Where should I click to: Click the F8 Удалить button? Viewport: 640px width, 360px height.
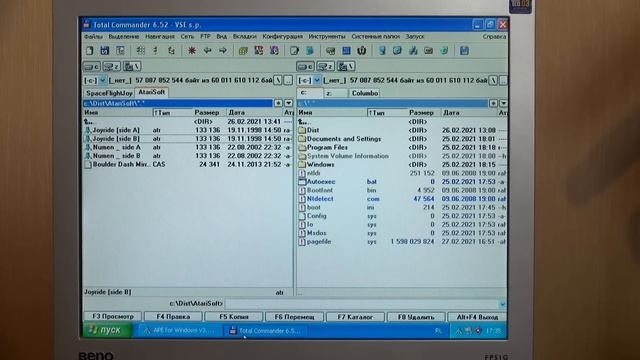(416, 316)
